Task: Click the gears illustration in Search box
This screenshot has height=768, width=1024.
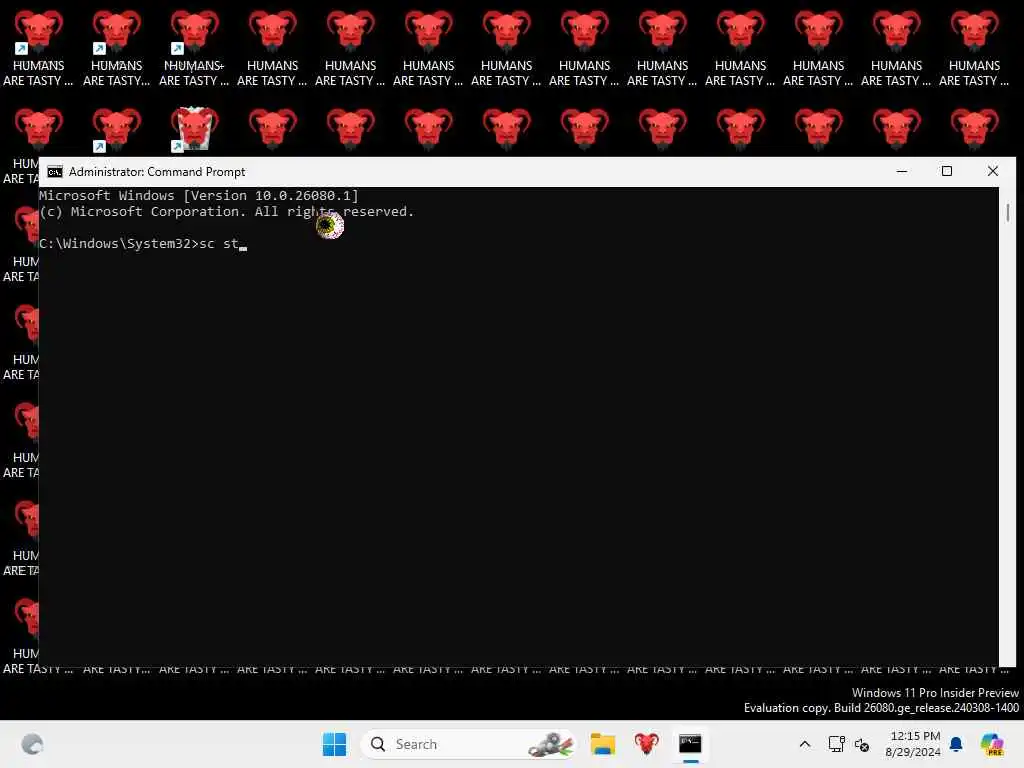Action: tap(551, 744)
